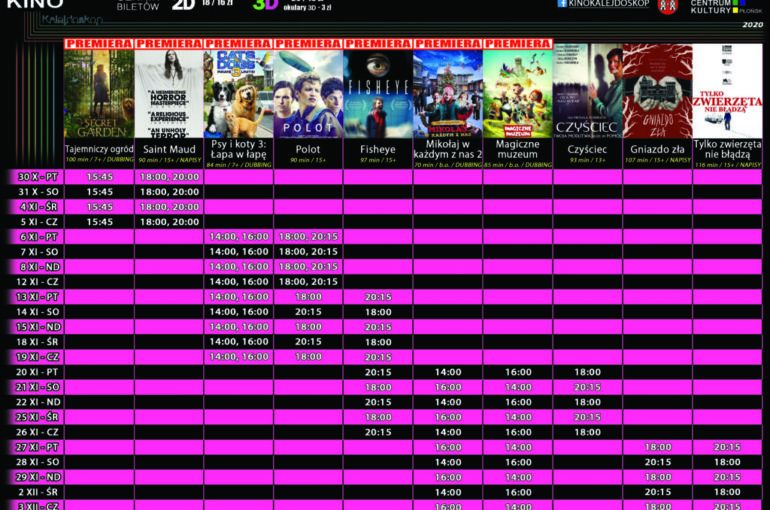Click the 'okulary 3D - 3 zł' price note
Image resolution: width=770 pixels, height=510 pixels.
click(307, 8)
